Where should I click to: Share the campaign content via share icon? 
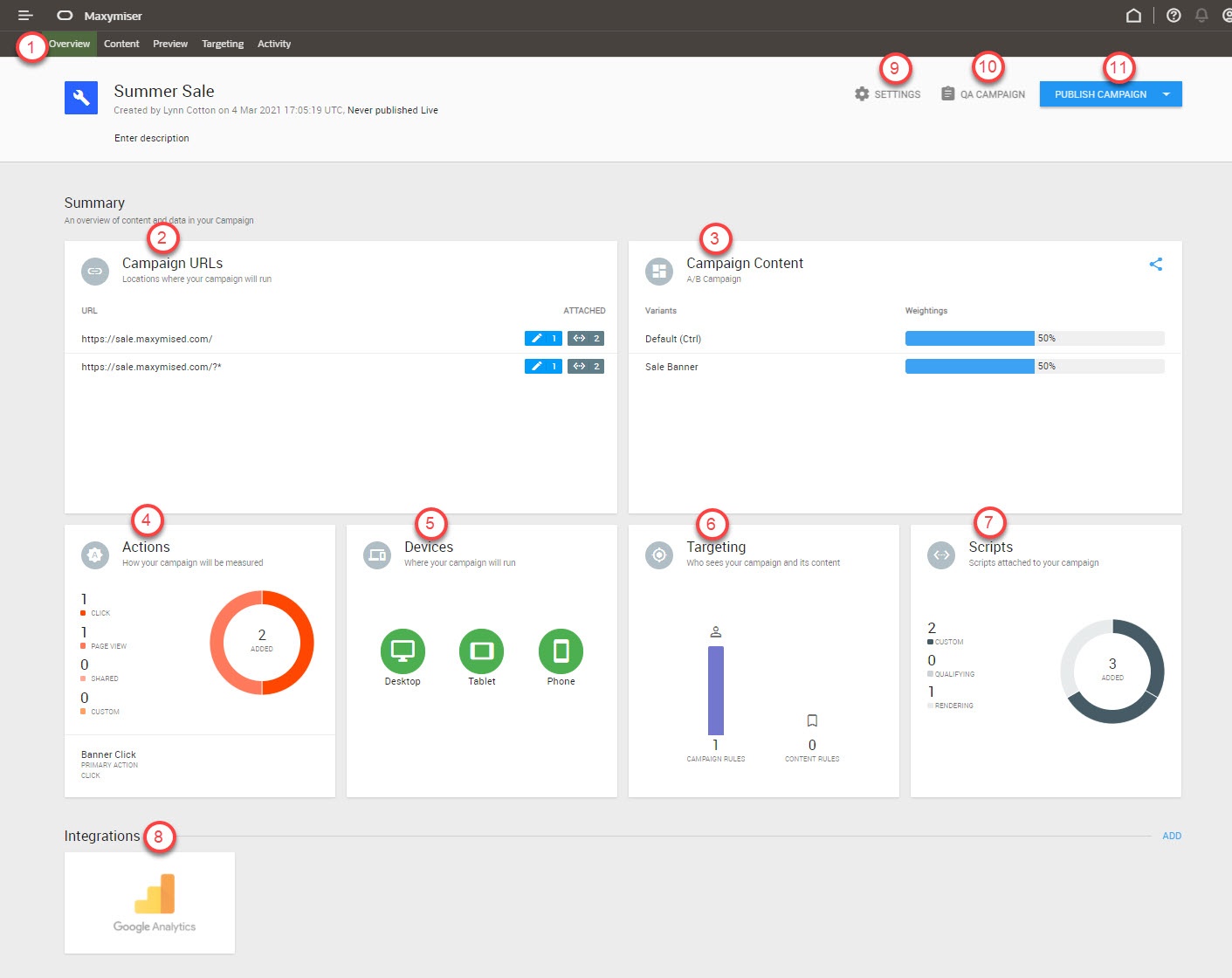[1156, 264]
